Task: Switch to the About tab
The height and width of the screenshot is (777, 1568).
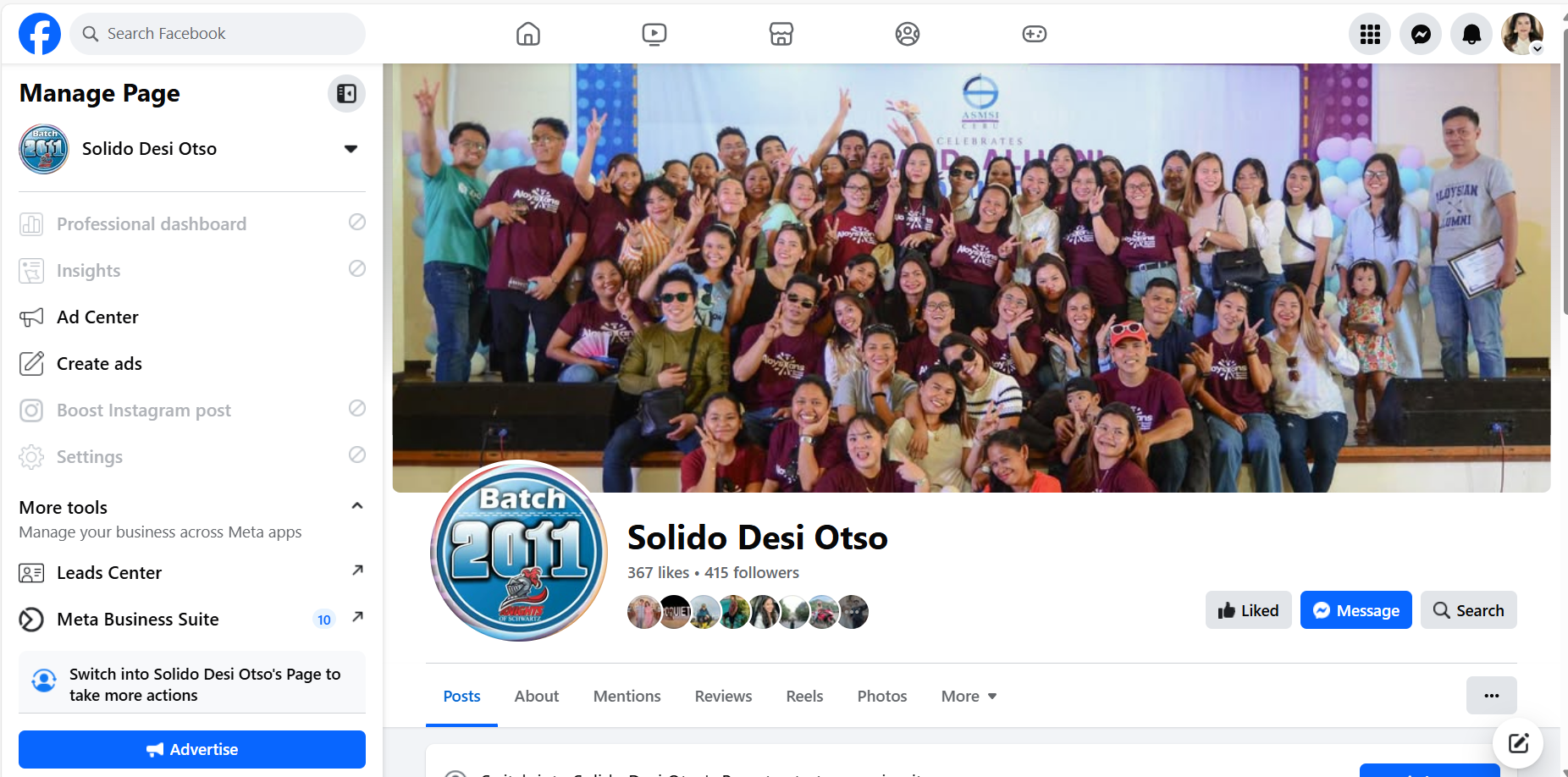Action: click(x=537, y=697)
